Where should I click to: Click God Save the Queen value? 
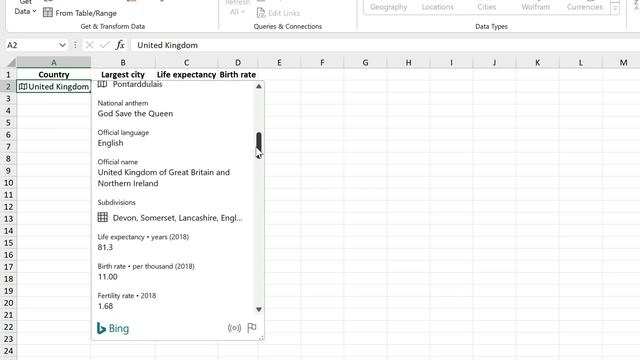(x=135, y=113)
